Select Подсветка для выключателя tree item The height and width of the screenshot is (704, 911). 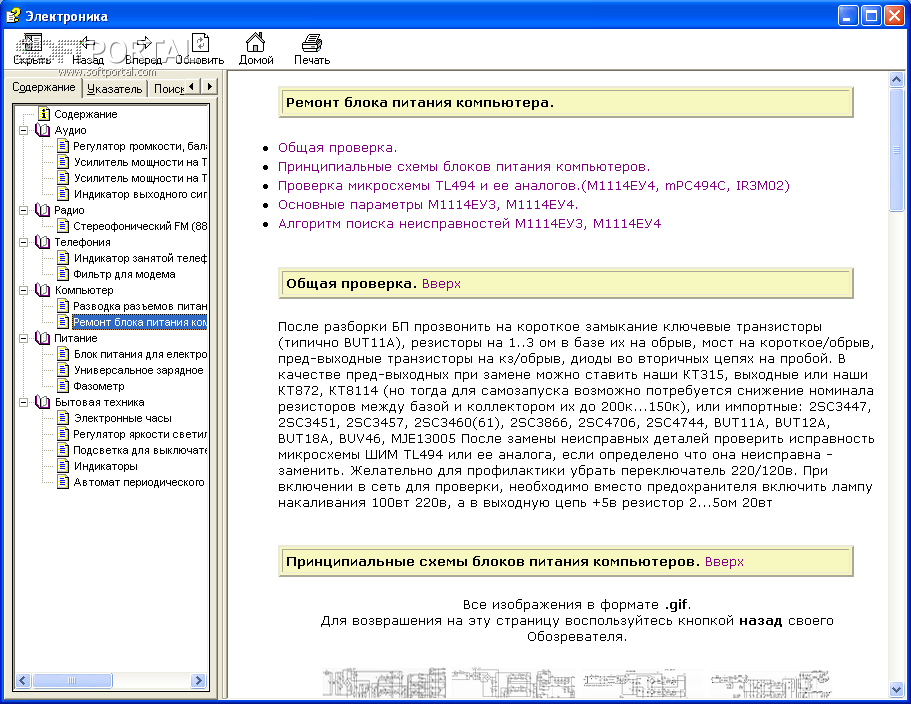click(x=139, y=450)
